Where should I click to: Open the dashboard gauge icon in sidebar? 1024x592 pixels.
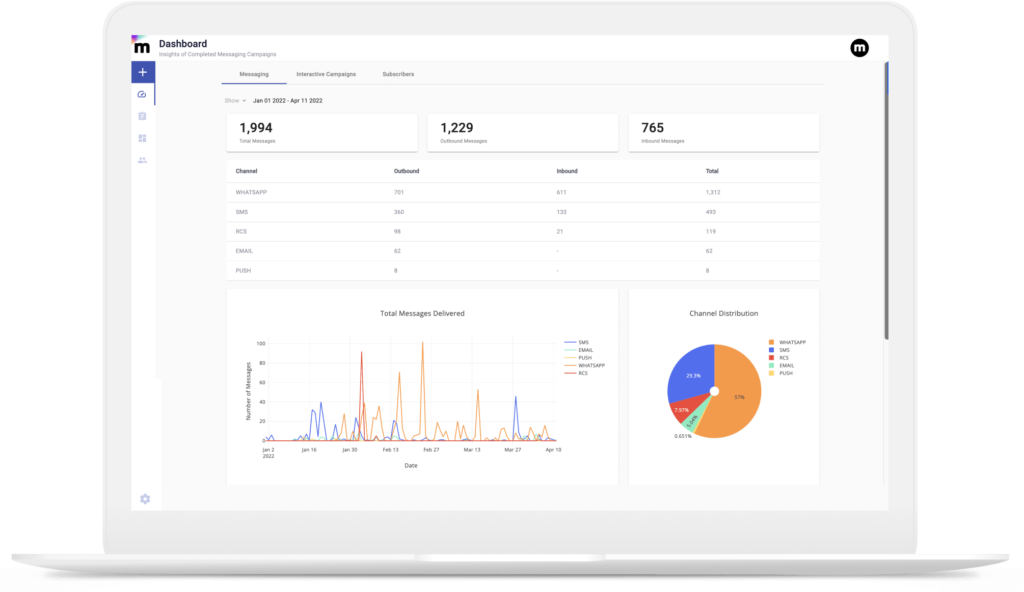click(x=142, y=95)
